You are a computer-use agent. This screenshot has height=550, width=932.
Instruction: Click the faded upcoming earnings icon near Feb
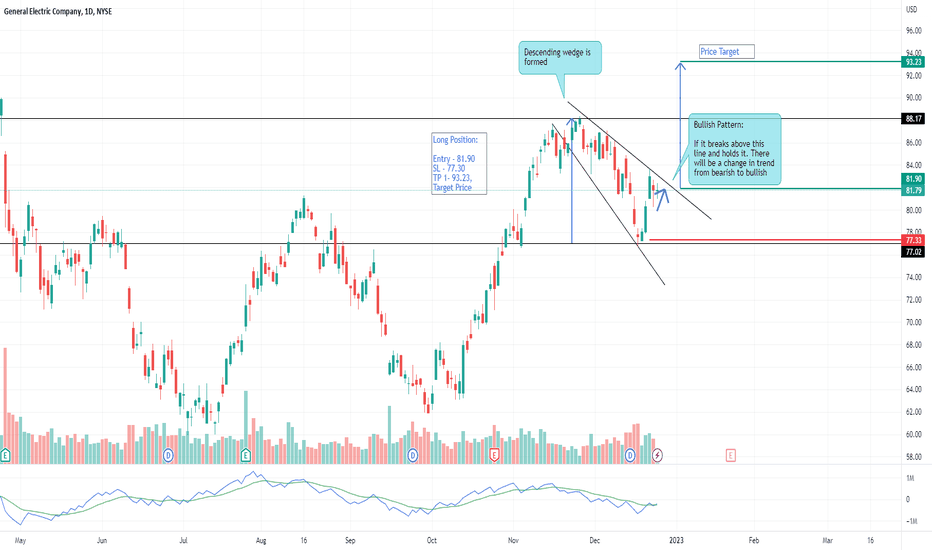[731, 456]
